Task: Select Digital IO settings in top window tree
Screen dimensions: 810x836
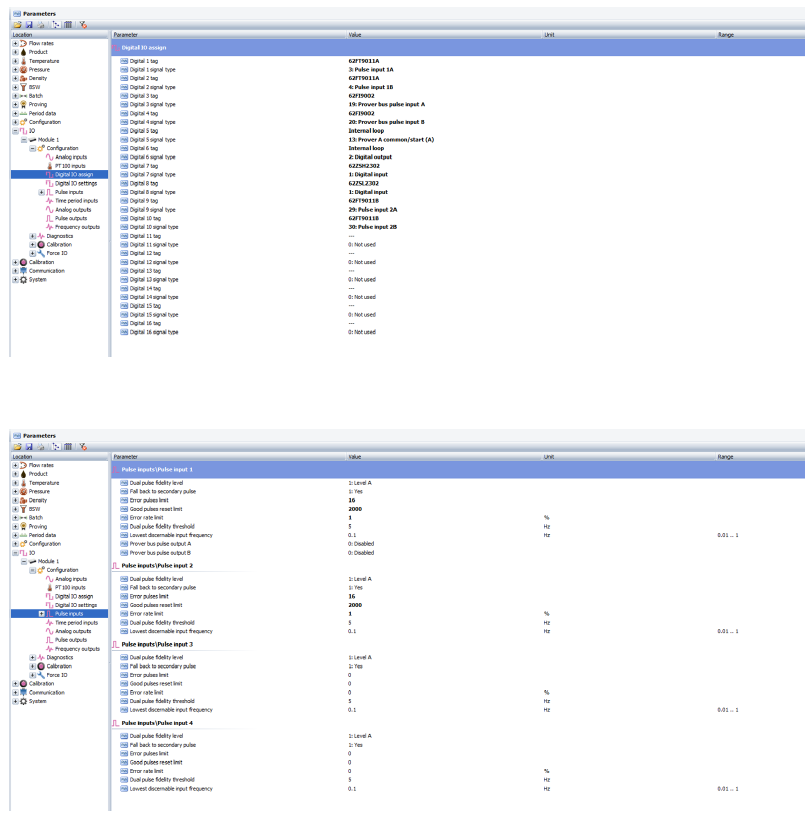Action: (76, 183)
